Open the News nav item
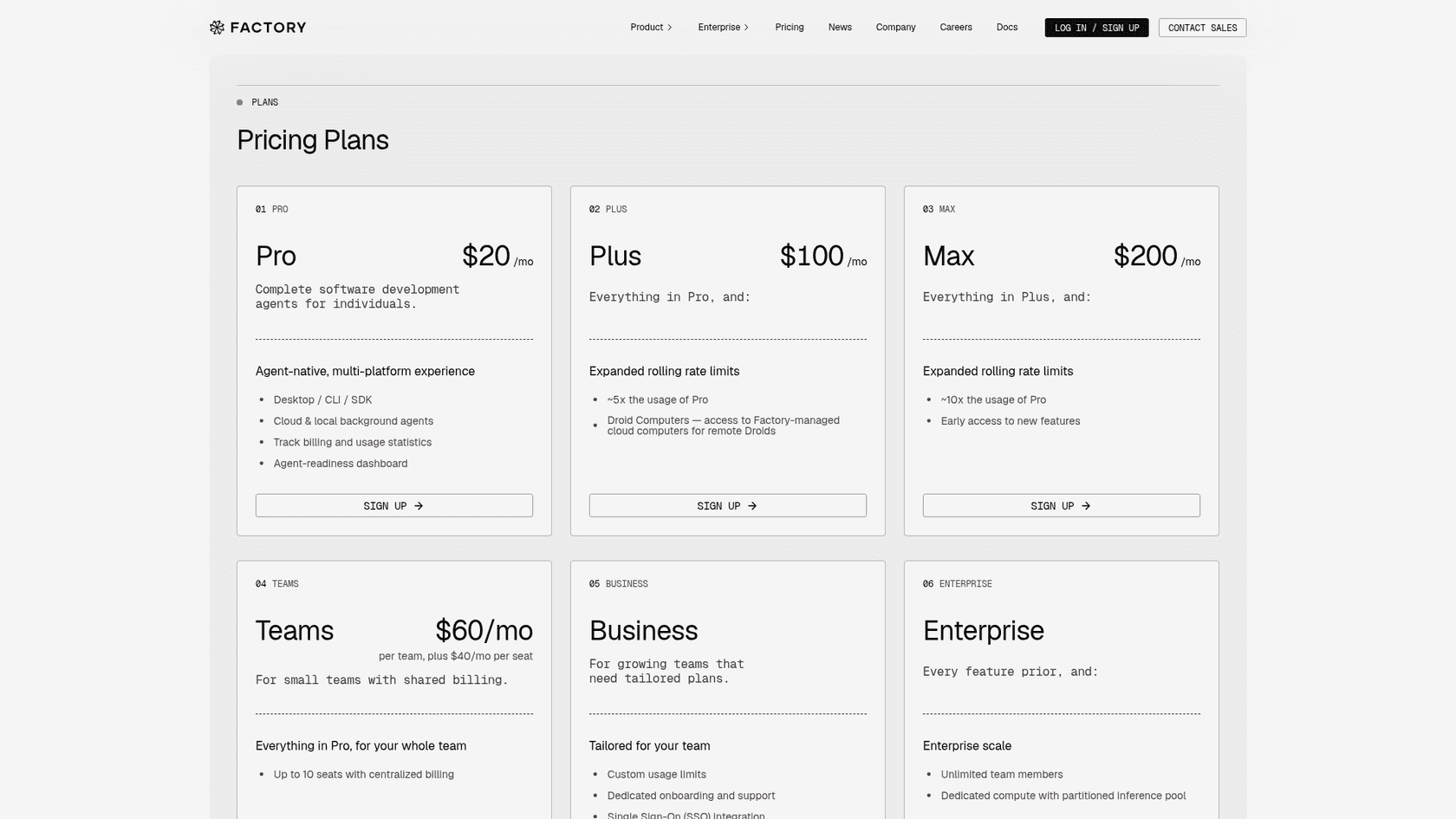The image size is (1456, 819). click(840, 28)
